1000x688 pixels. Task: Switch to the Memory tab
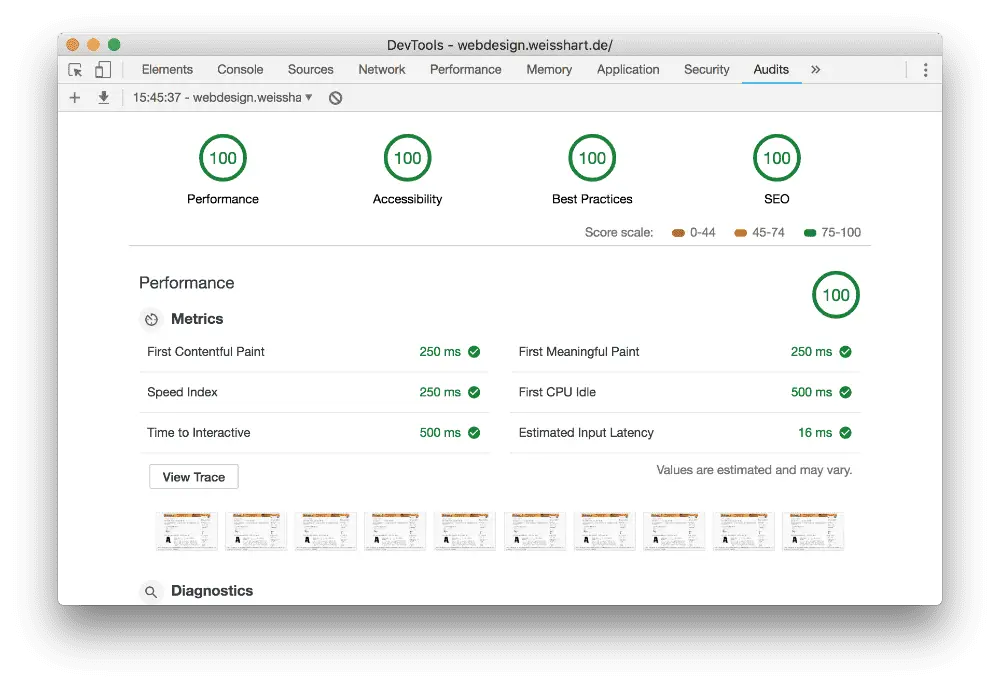(549, 70)
